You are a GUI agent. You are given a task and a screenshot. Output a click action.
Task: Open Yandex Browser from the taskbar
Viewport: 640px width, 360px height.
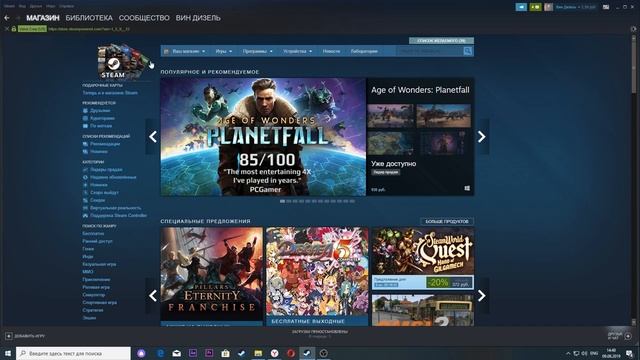point(274,353)
